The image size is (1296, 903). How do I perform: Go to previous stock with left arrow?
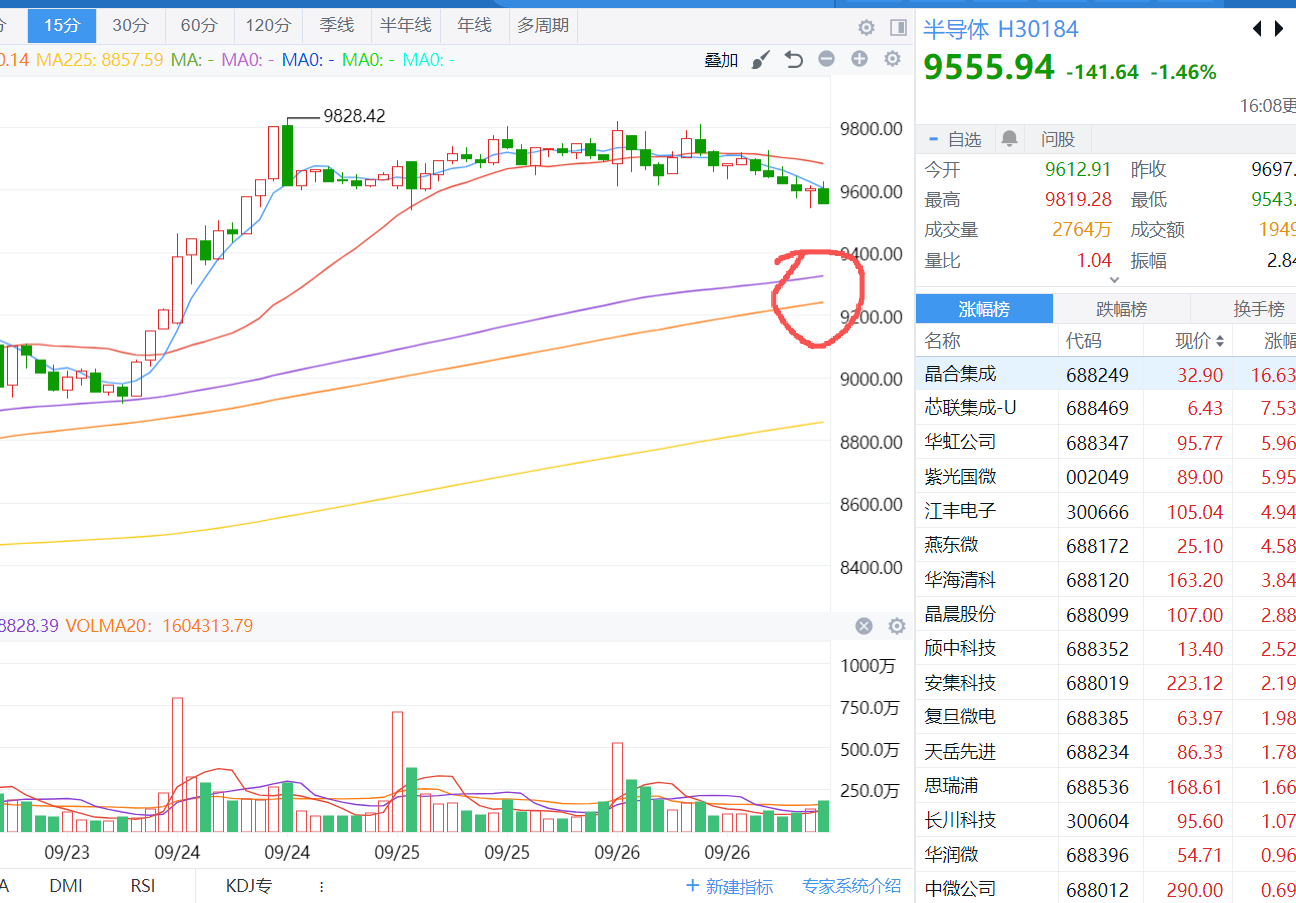pyautogui.click(x=1257, y=29)
